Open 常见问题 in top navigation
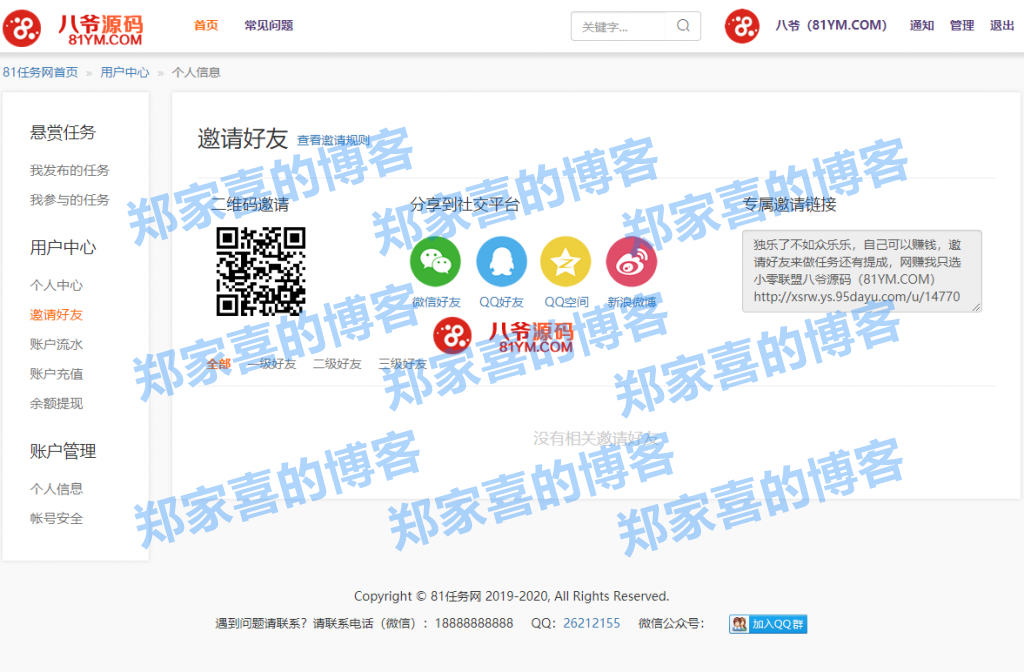 click(268, 25)
